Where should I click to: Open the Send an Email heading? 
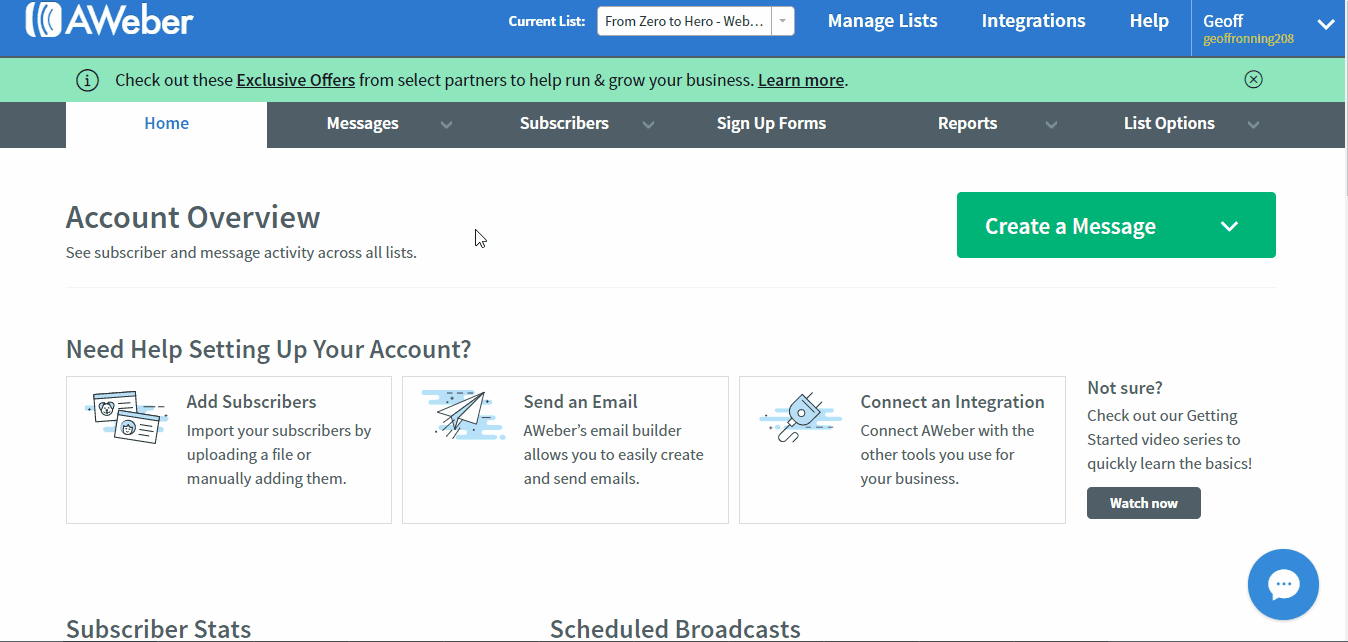[580, 402]
